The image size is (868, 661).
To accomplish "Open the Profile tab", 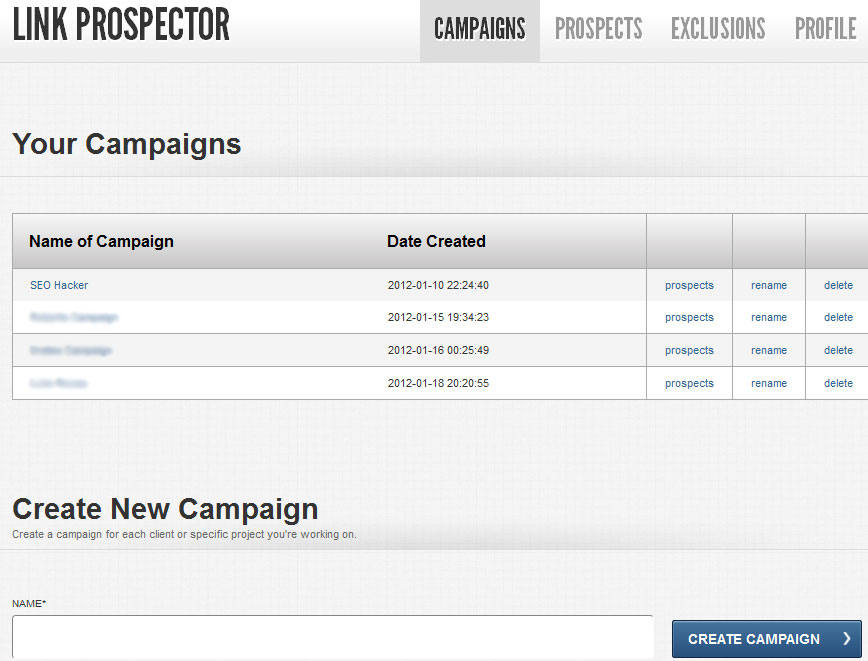I will pyautogui.click(x=825, y=29).
